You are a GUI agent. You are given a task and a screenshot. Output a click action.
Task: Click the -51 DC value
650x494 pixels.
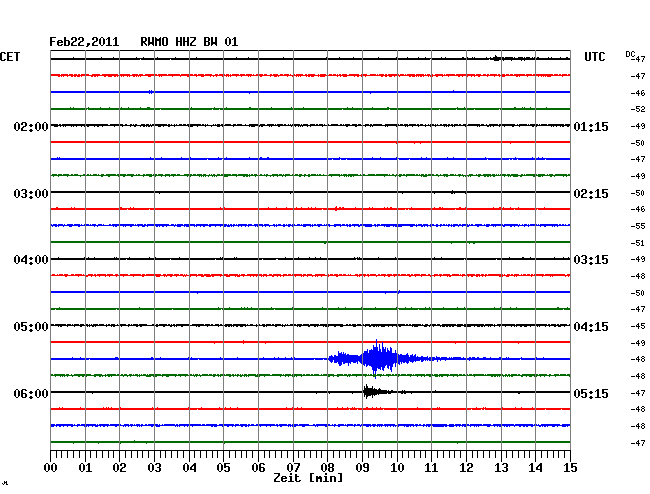point(638,243)
